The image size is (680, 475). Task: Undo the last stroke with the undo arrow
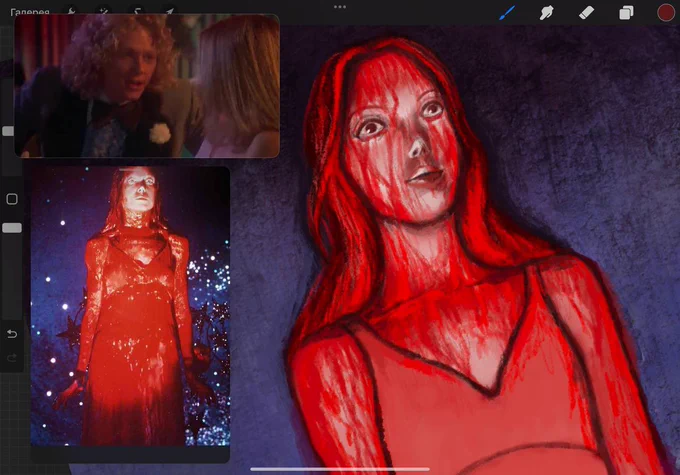pos(12,334)
